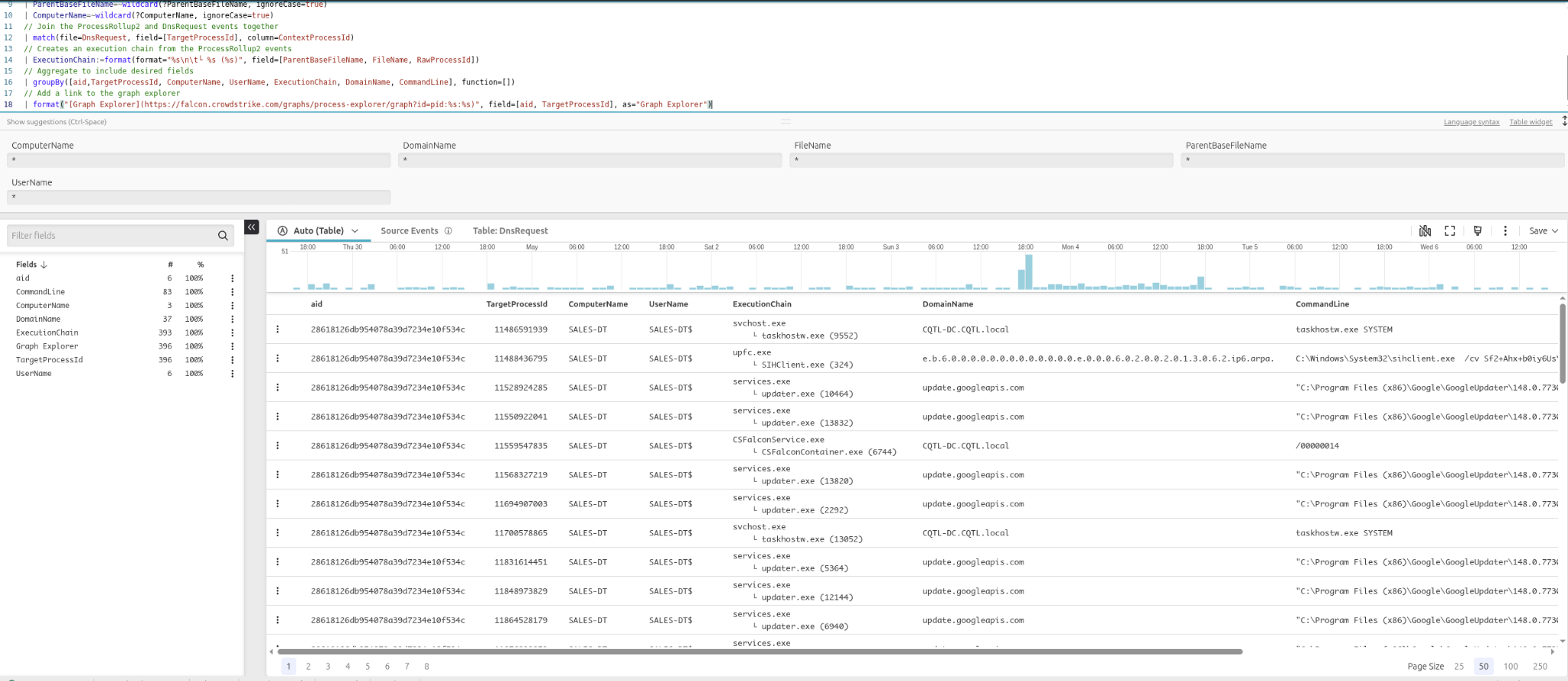Open the widget style paintbrush panel
This screenshot has height=681, width=1568.
pyautogui.click(x=1478, y=231)
